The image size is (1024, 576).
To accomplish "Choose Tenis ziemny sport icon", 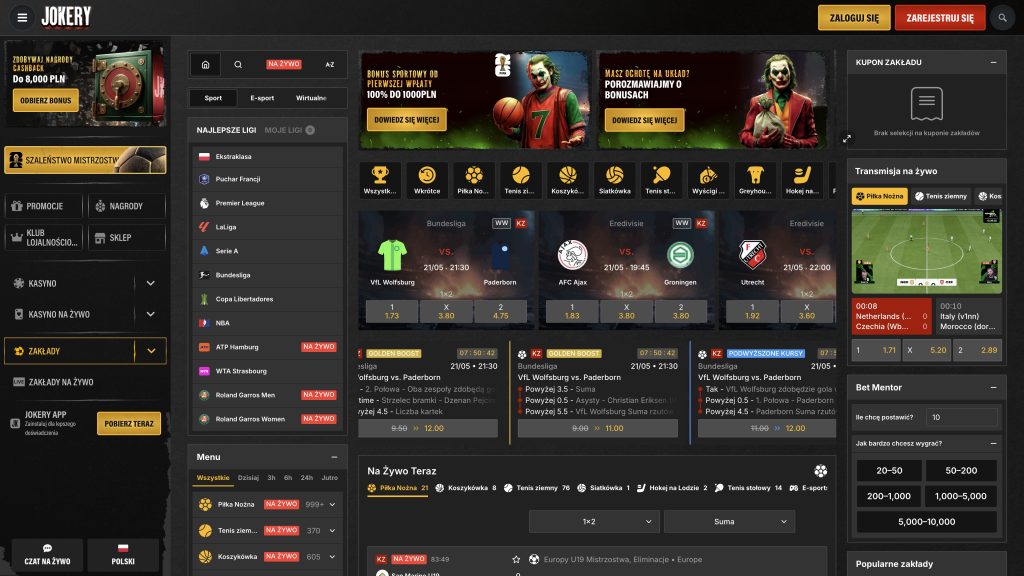I will click(x=520, y=180).
